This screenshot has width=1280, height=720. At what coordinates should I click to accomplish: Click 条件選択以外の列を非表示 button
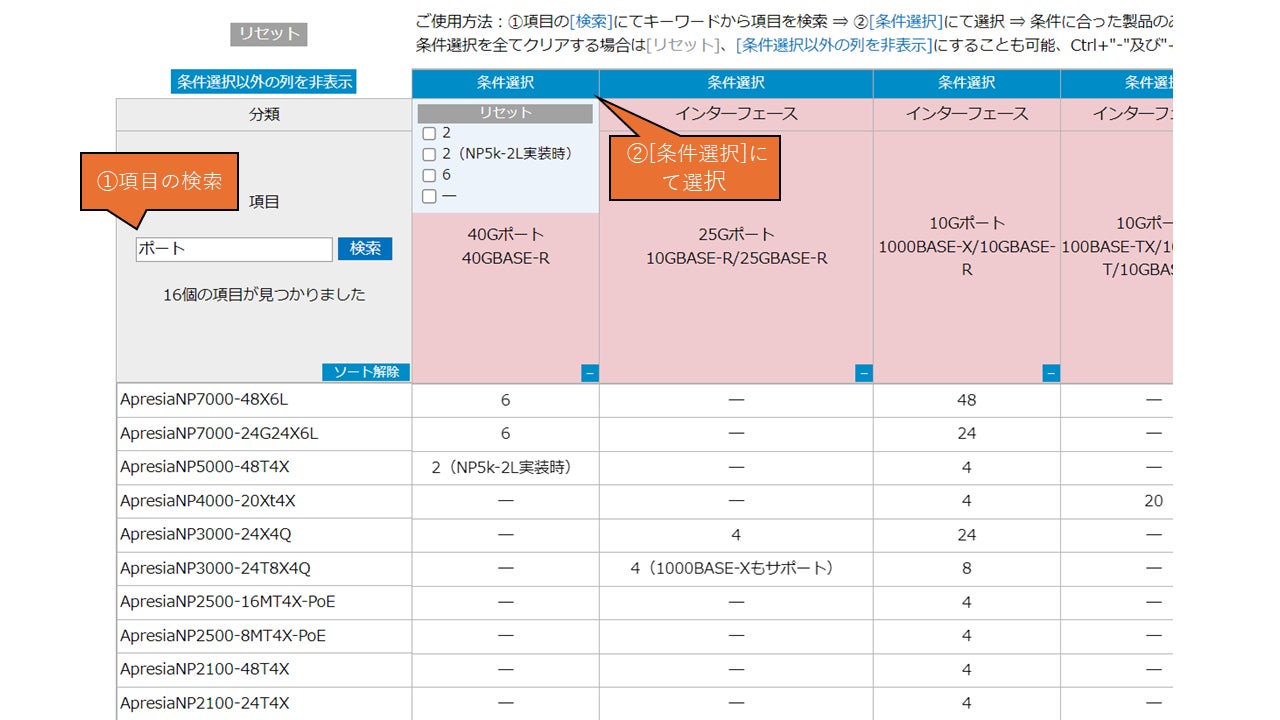(x=264, y=82)
